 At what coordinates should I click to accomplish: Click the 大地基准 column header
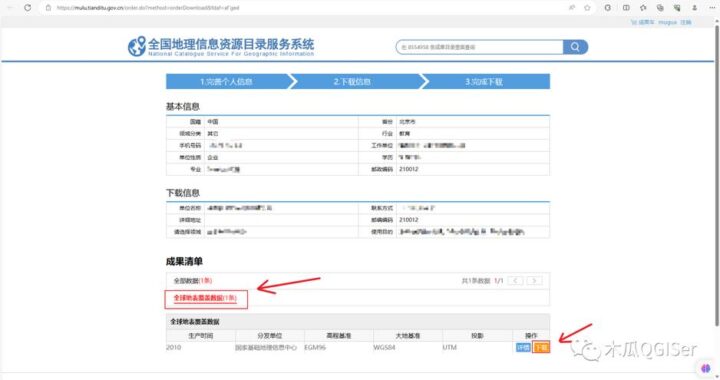coord(408,336)
